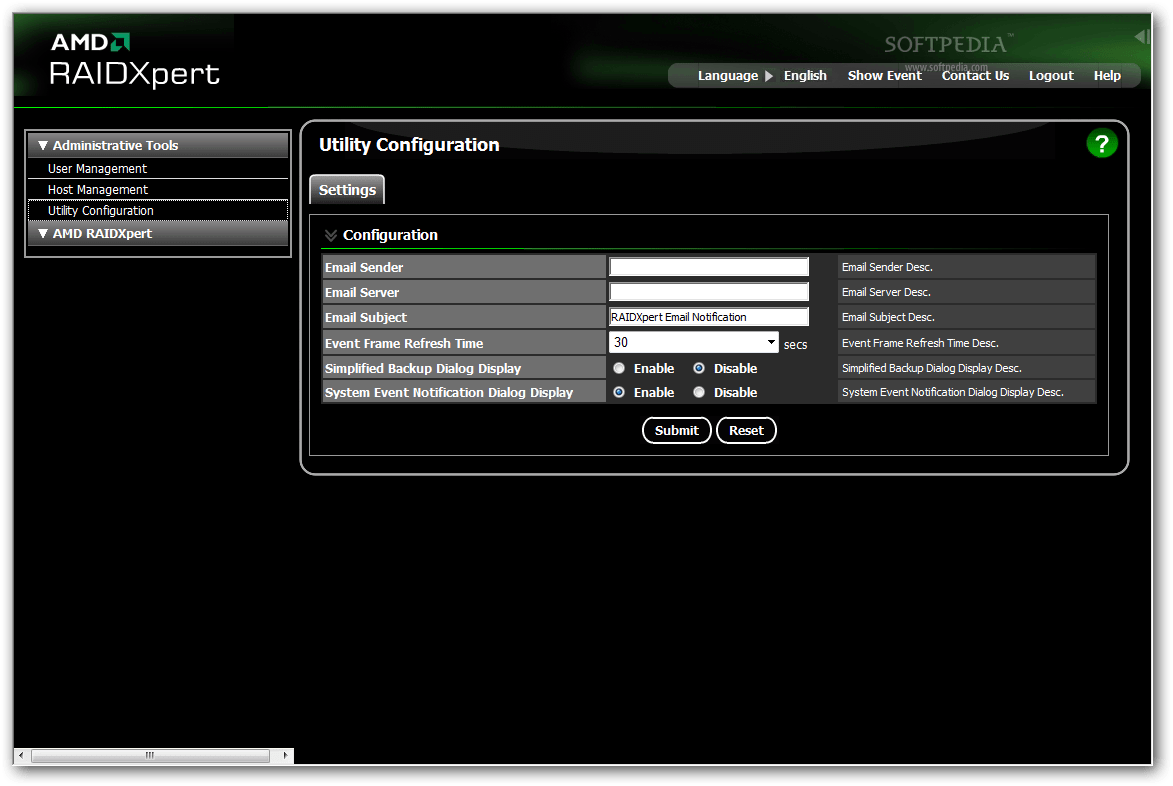Click the scrollbar left arrow

[x=21, y=755]
